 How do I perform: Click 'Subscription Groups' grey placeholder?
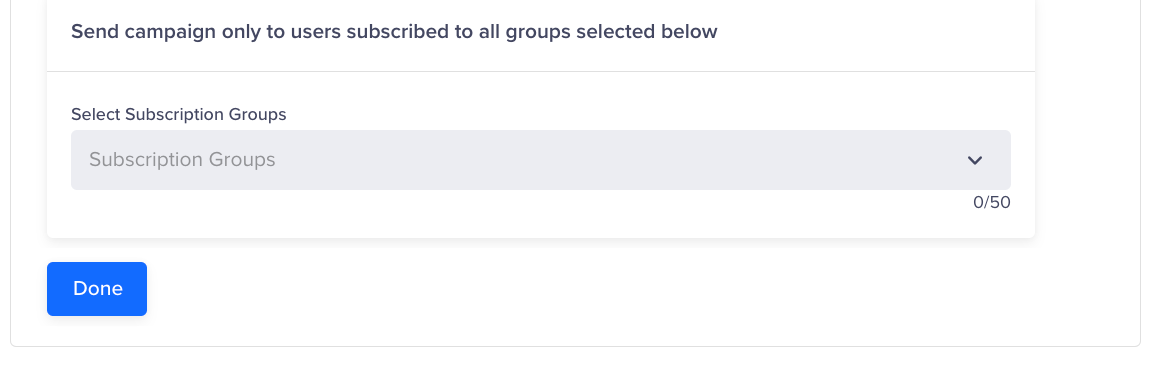182,160
